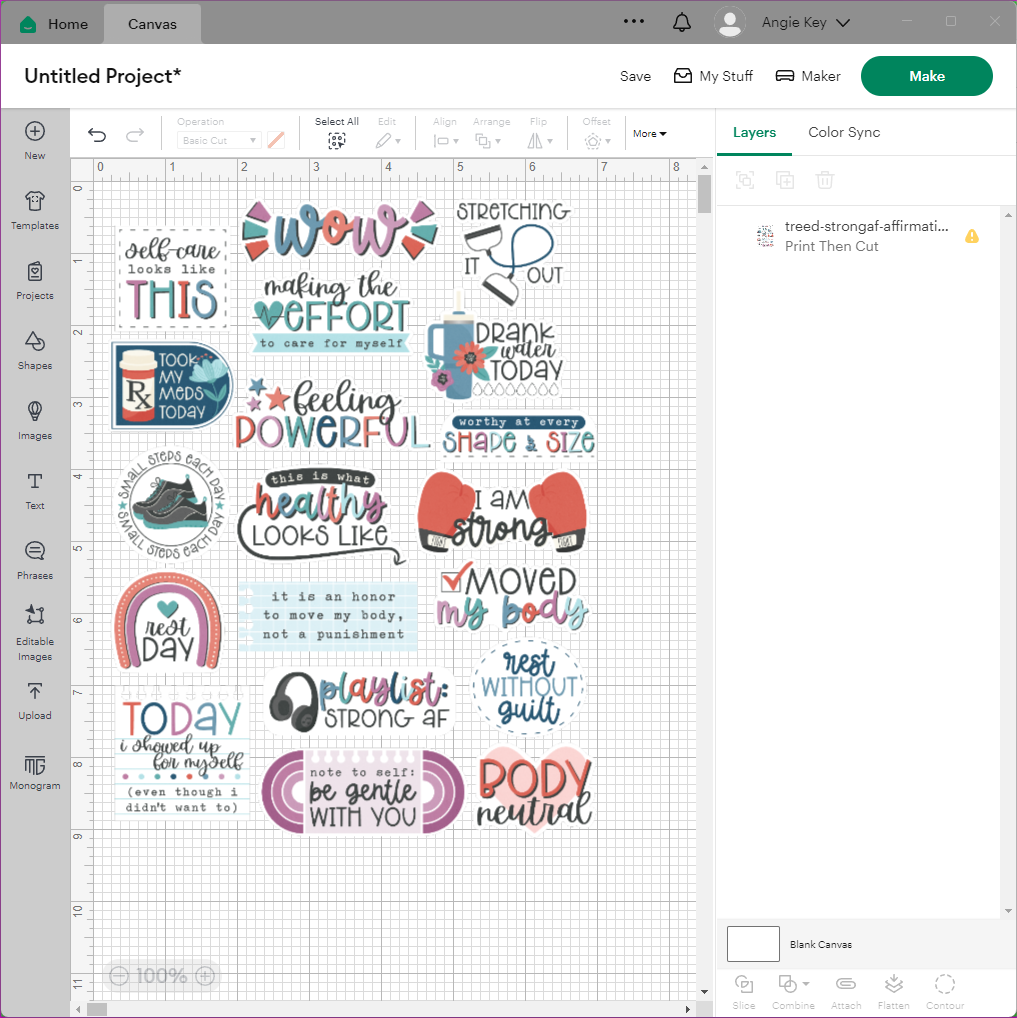This screenshot has width=1017, height=1018.
Task: Open the Shapes tool
Action: click(x=35, y=348)
